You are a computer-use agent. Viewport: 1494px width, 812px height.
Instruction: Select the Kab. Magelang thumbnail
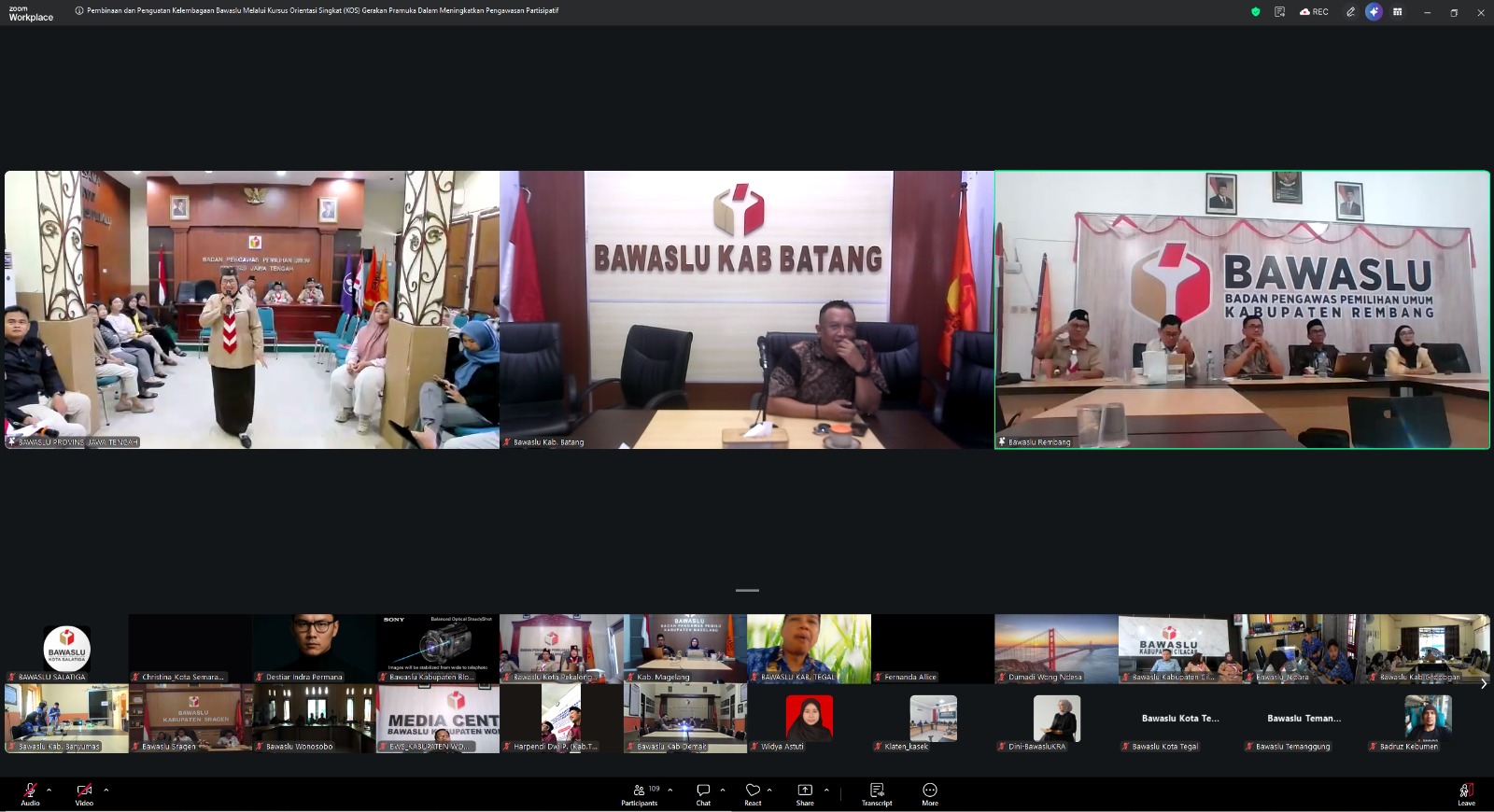click(685, 649)
